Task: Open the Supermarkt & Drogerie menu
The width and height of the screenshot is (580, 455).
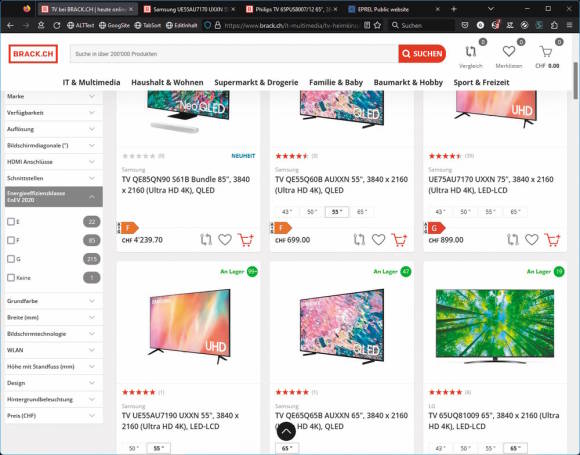Action: click(x=256, y=82)
